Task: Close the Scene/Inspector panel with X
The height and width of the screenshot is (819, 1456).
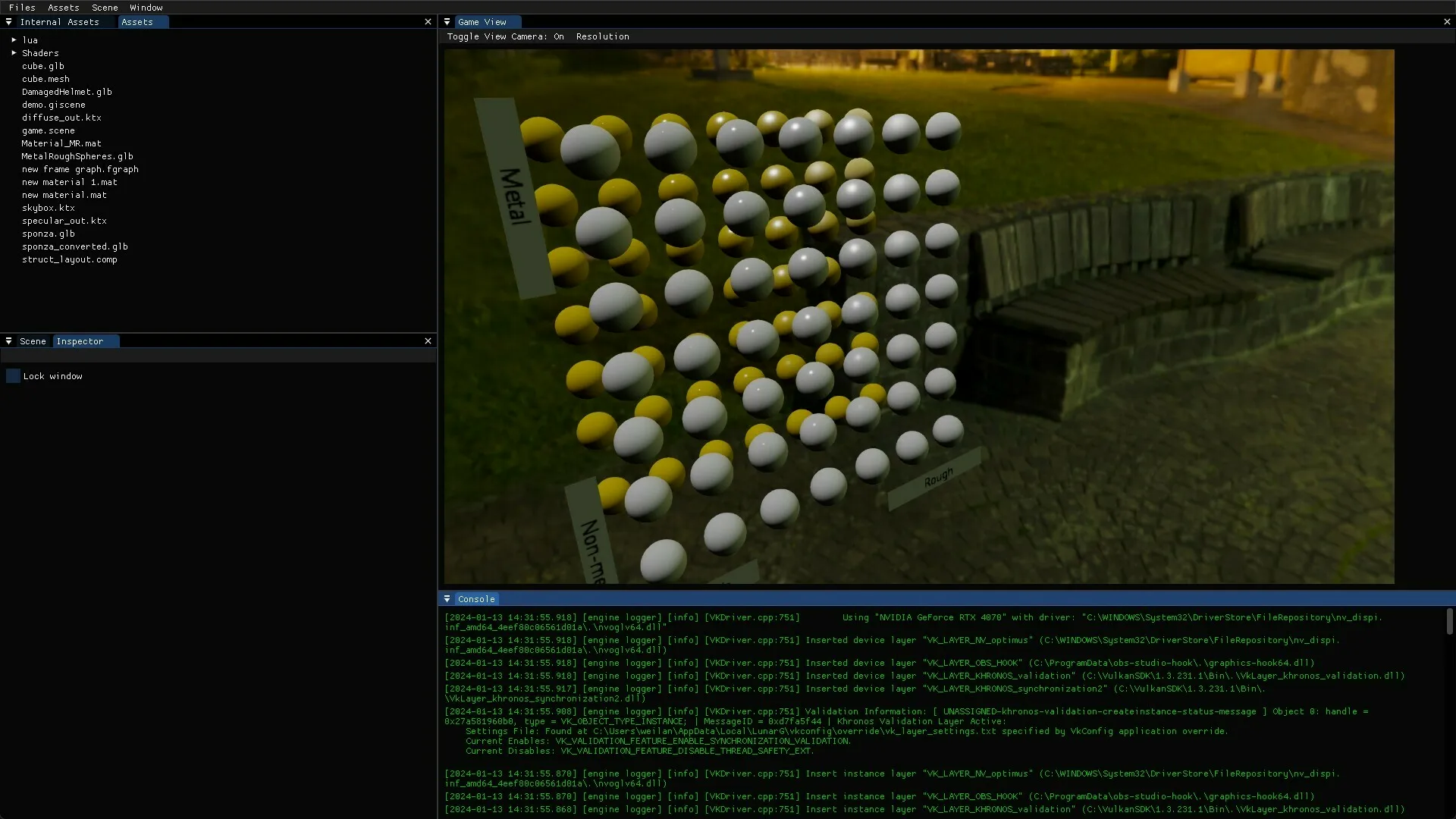Action: coord(428,341)
